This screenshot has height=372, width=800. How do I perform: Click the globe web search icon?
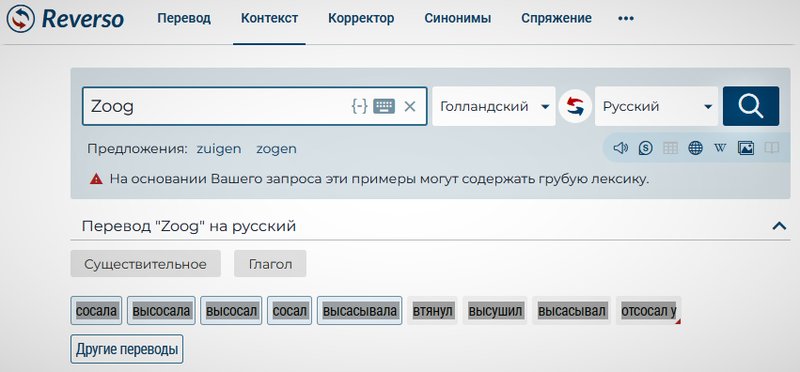pyautogui.click(x=695, y=148)
